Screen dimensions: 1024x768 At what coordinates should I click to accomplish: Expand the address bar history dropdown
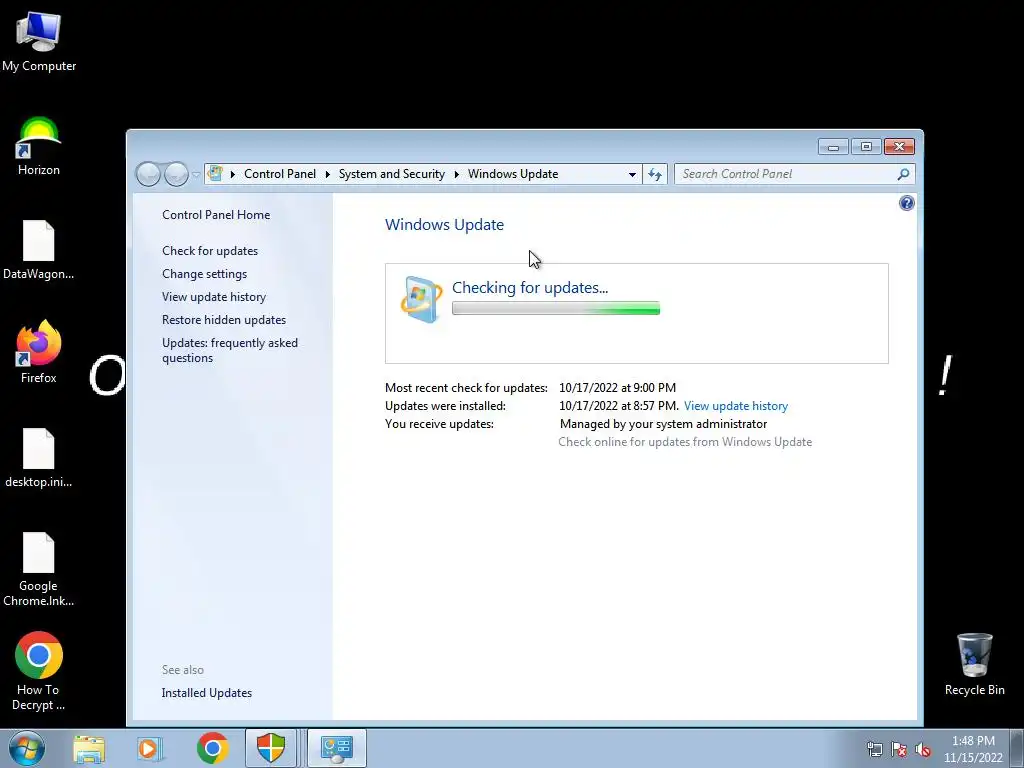[x=632, y=174]
